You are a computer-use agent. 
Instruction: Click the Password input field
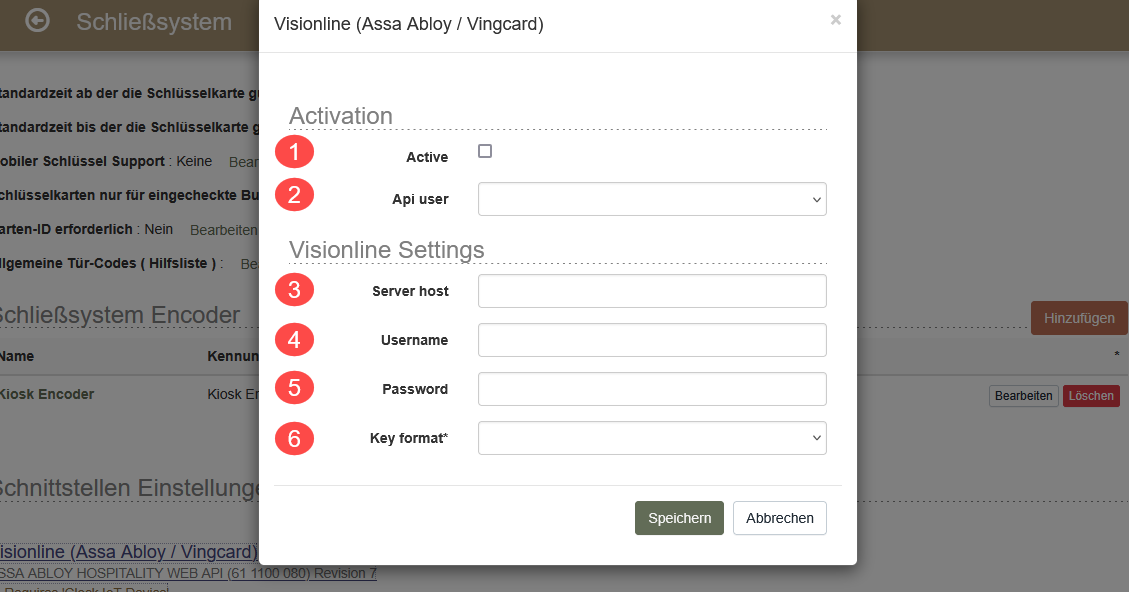652,389
